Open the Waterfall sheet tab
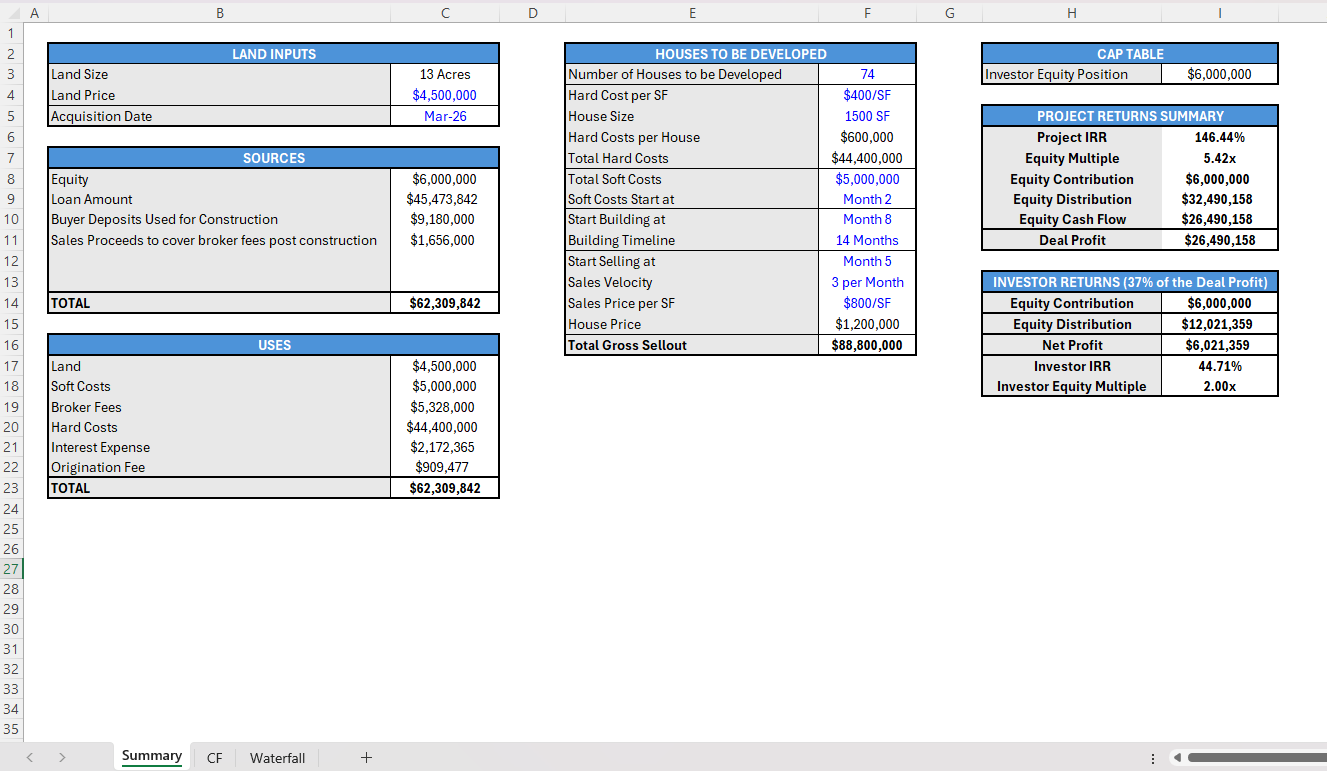1327x771 pixels. 277,758
